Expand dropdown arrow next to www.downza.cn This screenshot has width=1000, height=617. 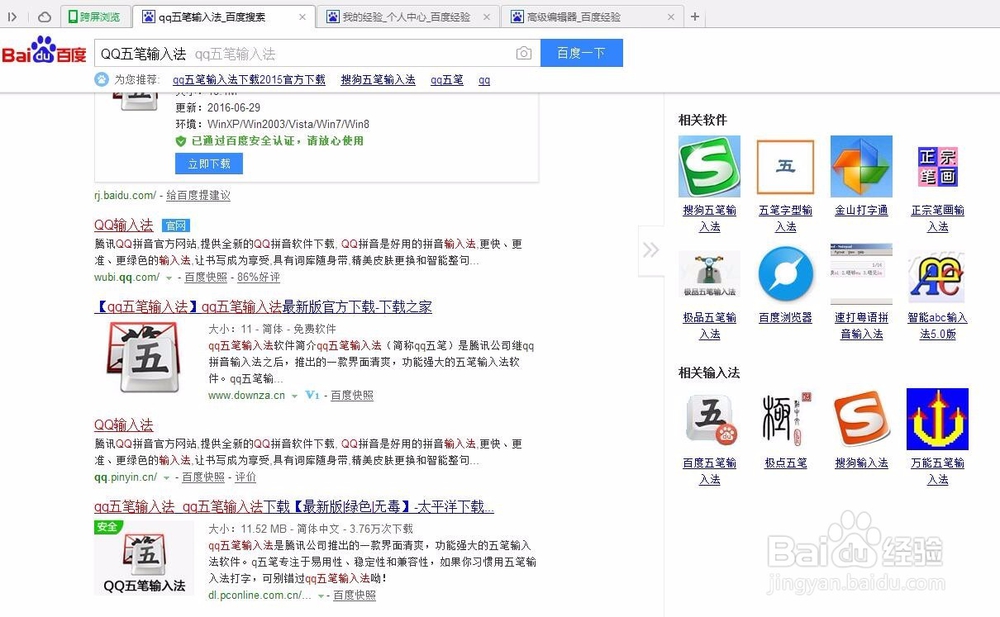coord(295,396)
